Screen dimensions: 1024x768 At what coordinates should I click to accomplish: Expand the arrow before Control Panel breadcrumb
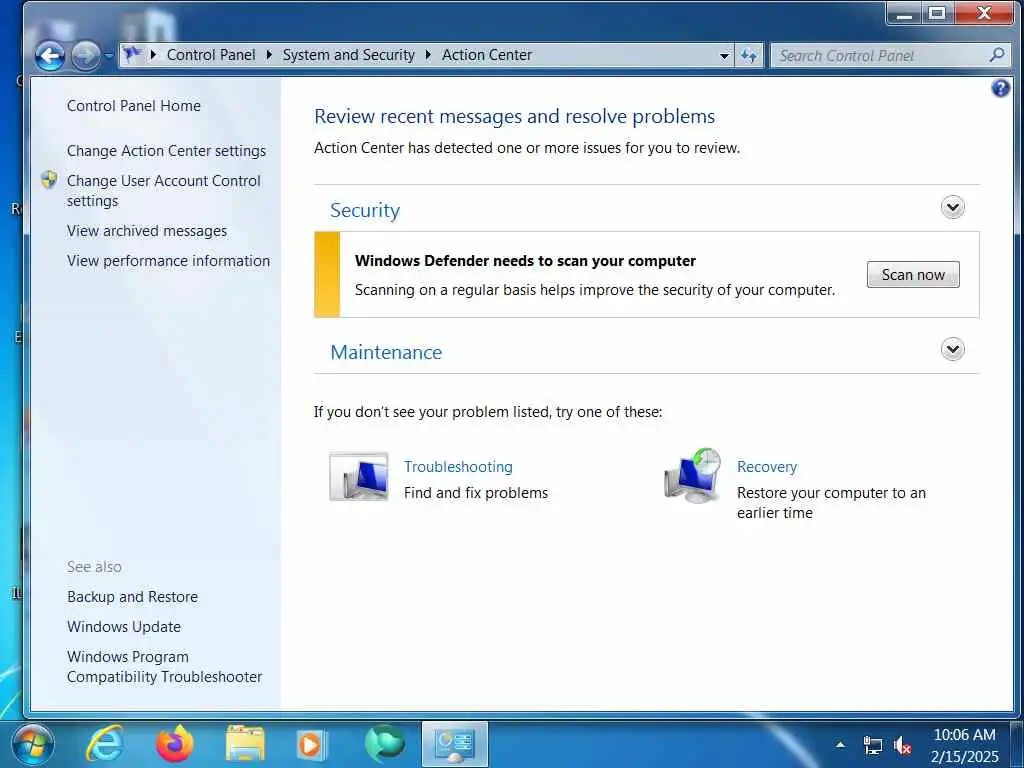153,55
